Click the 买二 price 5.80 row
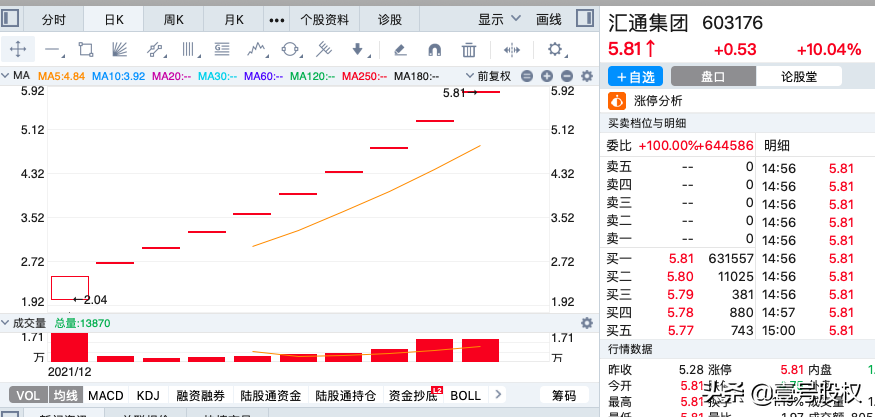Viewport: 875px width, 417px height. click(680, 276)
